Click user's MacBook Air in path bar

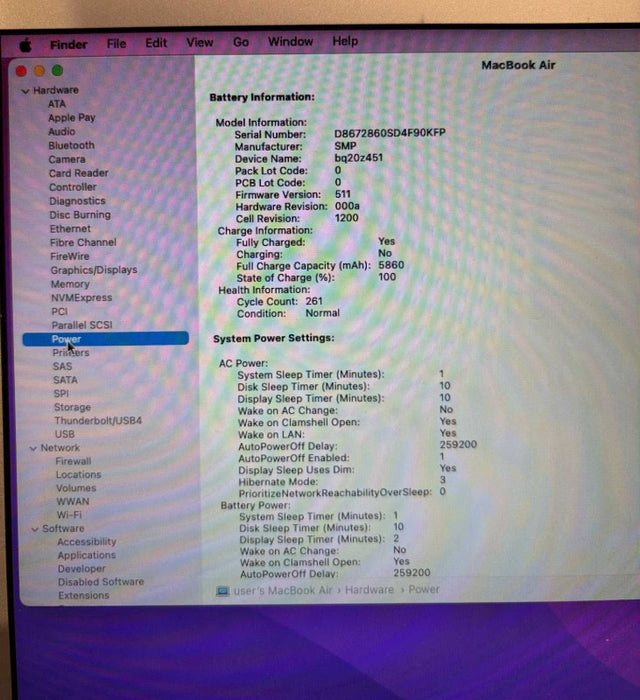283,591
